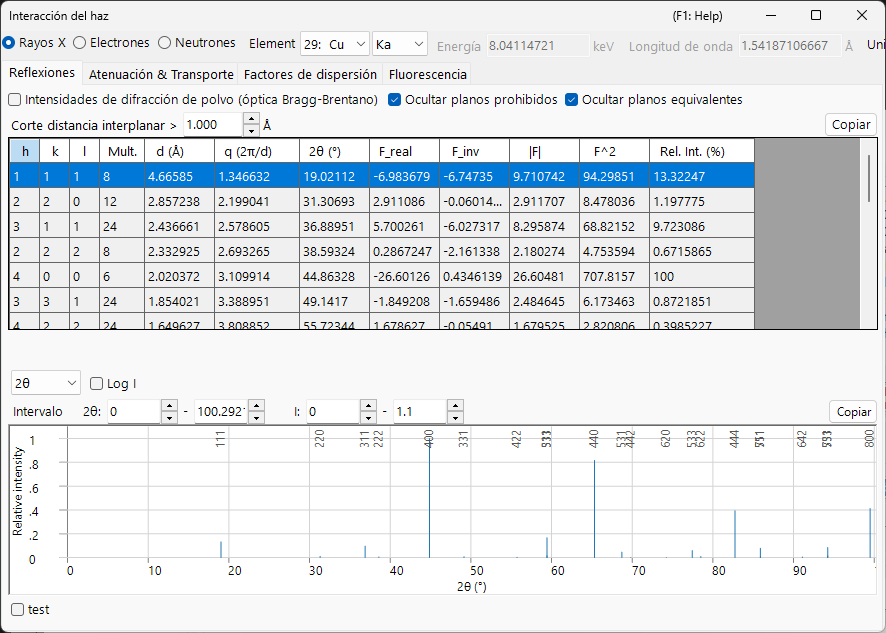Open the Element 29: Cu dropdown
The width and height of the screenshot is (886, 633).
pos(335,44)
